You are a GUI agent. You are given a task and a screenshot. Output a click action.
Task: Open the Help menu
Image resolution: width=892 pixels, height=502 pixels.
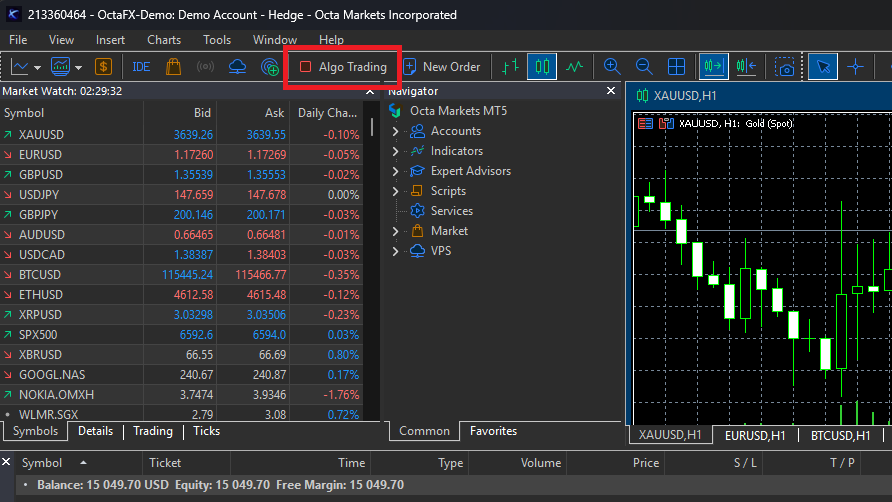click(331, 40)
